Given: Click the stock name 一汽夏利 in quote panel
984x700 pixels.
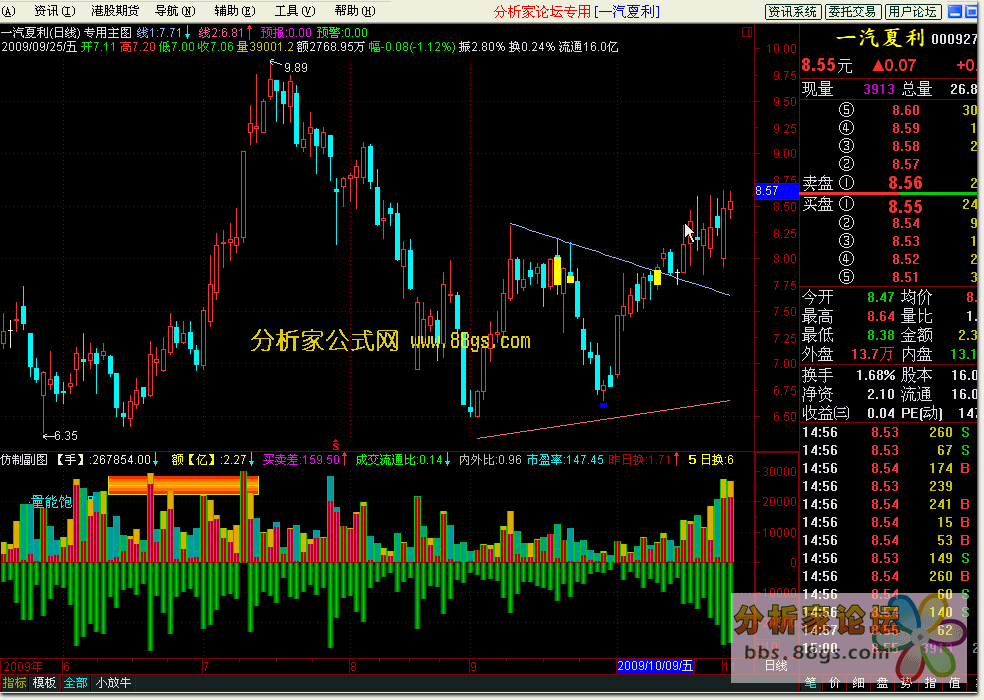Looking at the screenshot, I should (x=881, y=38).
